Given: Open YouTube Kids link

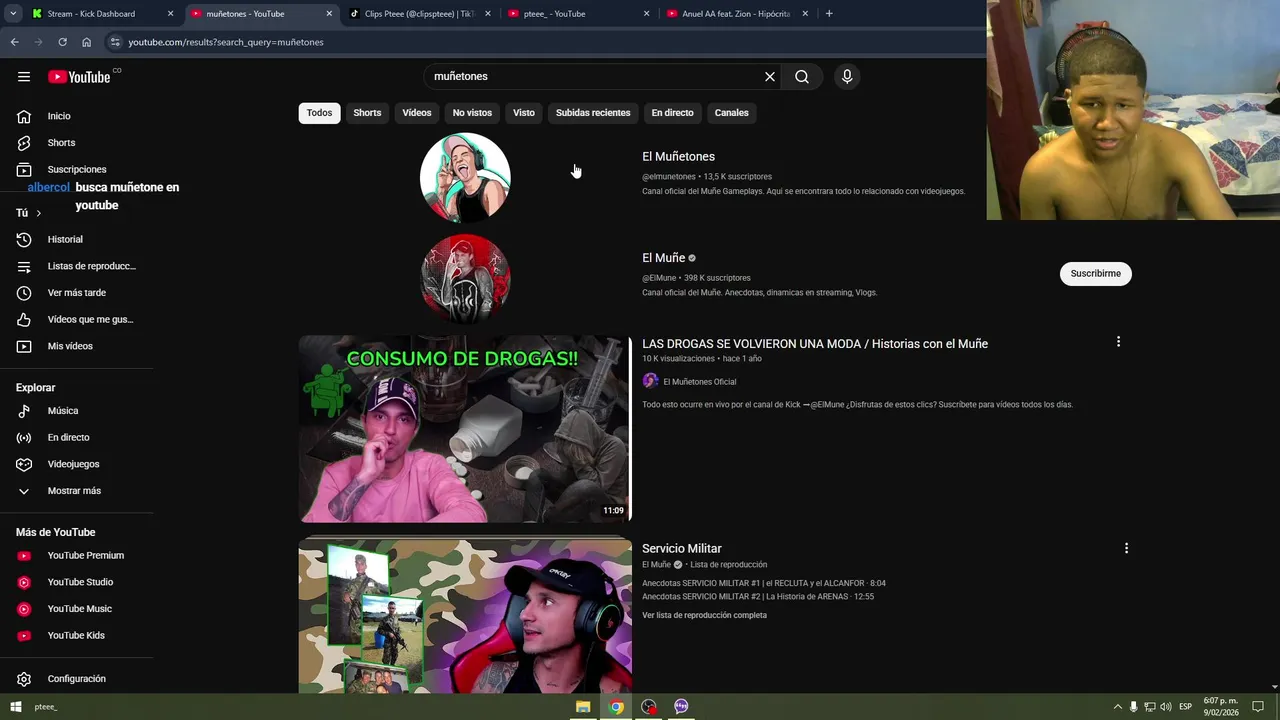Looking at the screenshot, I should [77, 636].
